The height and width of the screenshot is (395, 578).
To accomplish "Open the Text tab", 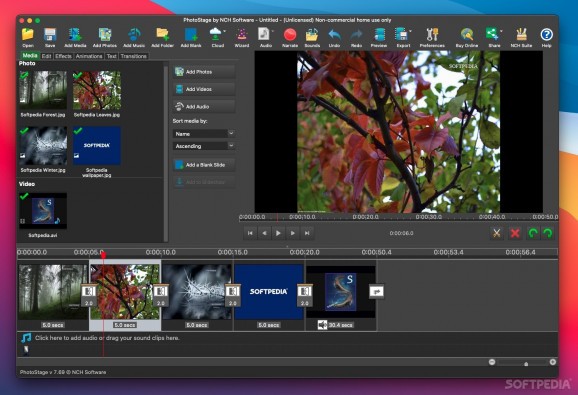I will [x=111, y=56].
